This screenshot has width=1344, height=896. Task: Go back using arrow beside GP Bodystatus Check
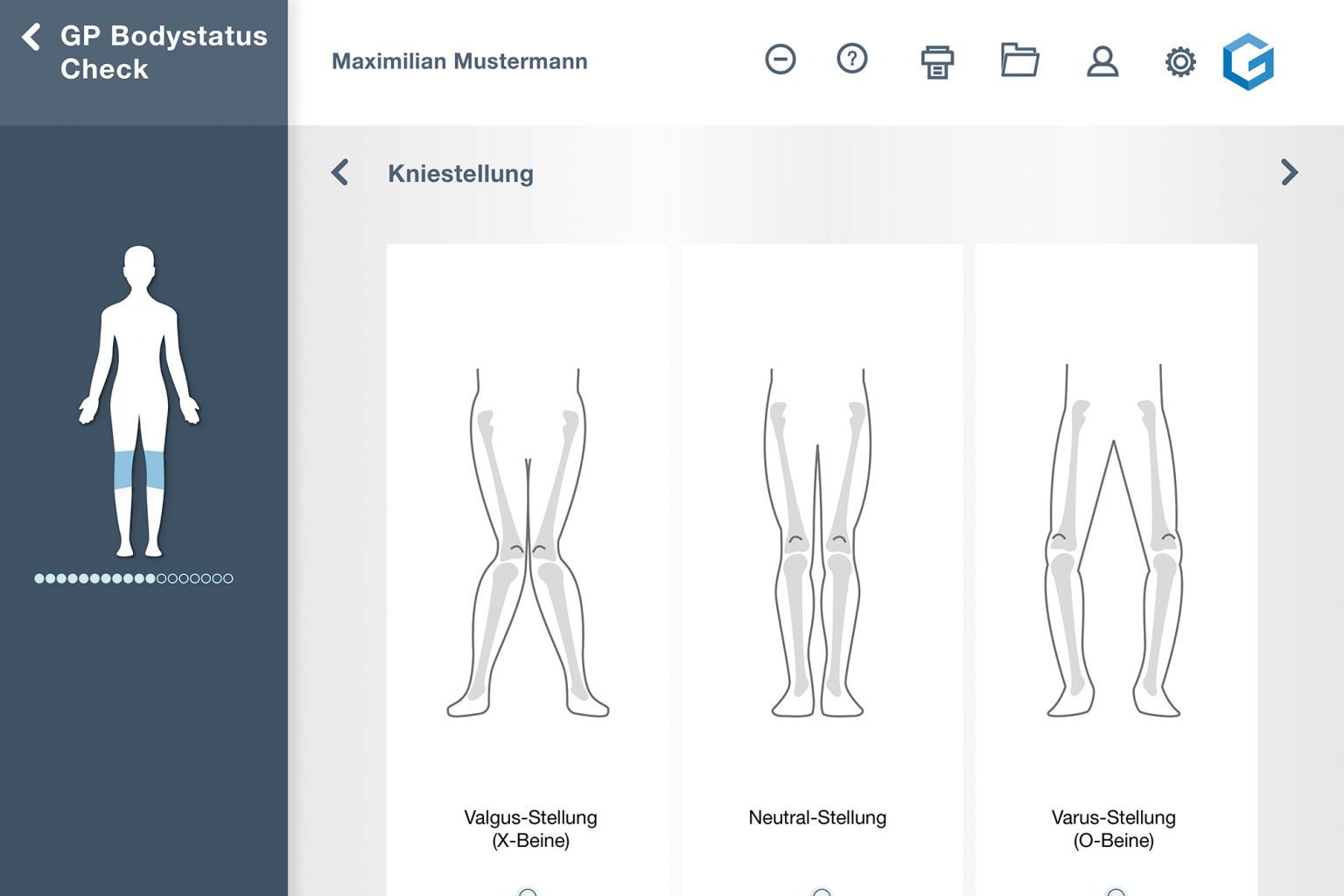[31, 38]
